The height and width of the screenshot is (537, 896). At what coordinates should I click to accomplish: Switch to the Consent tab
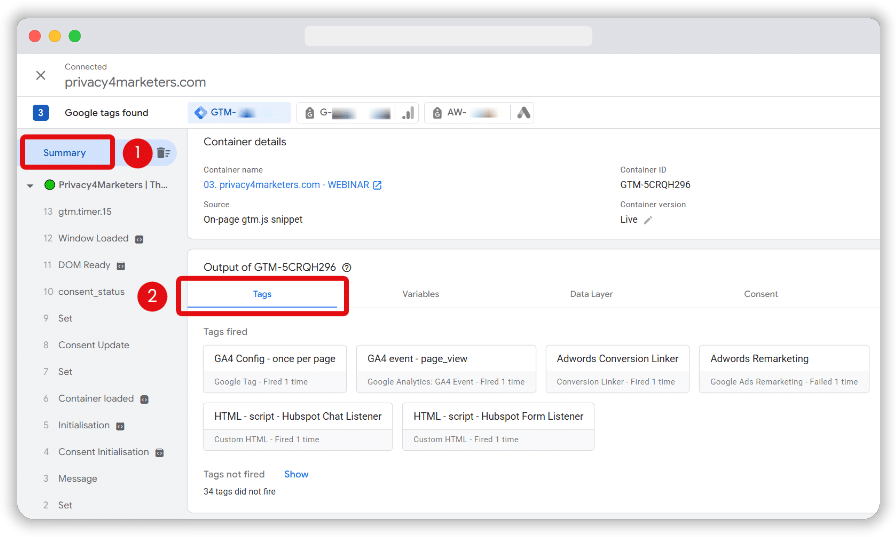pyautogui.click(x=761, y=294)
